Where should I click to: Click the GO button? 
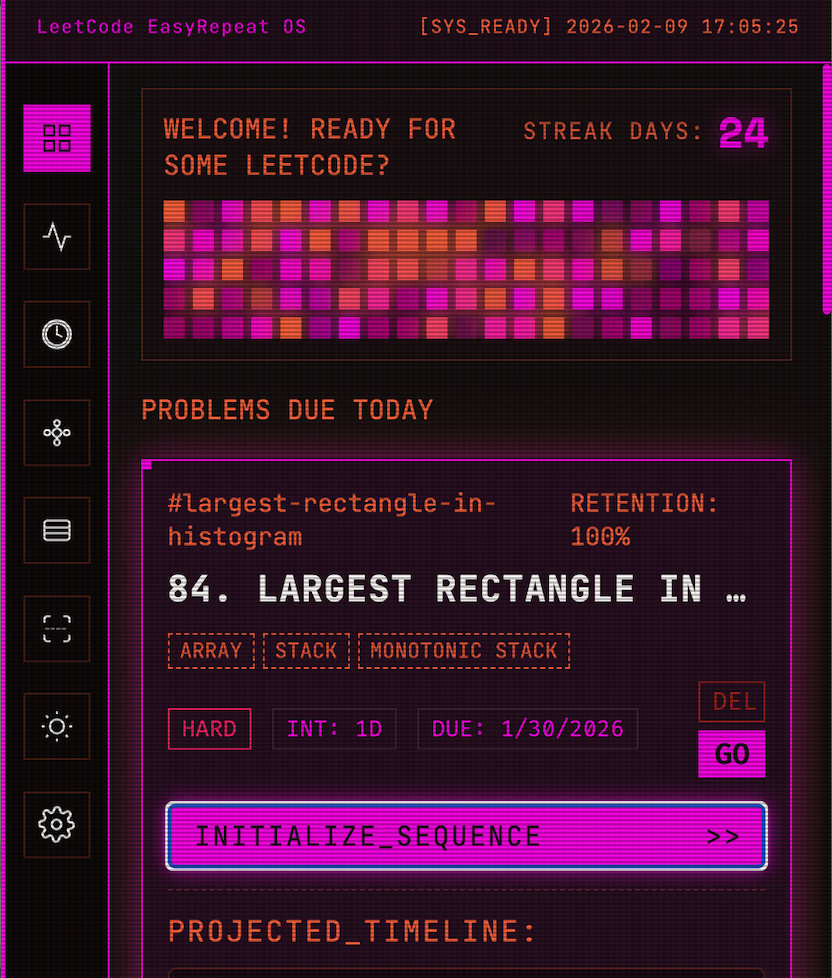(x=732, y=754)
